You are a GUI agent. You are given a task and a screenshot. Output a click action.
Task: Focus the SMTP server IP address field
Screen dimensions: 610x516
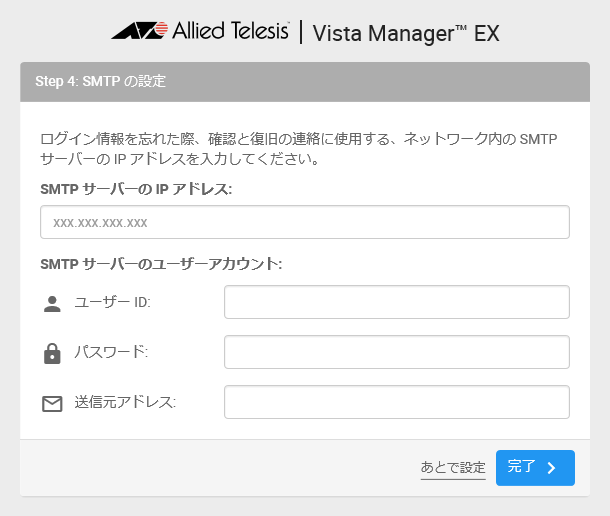304,222
